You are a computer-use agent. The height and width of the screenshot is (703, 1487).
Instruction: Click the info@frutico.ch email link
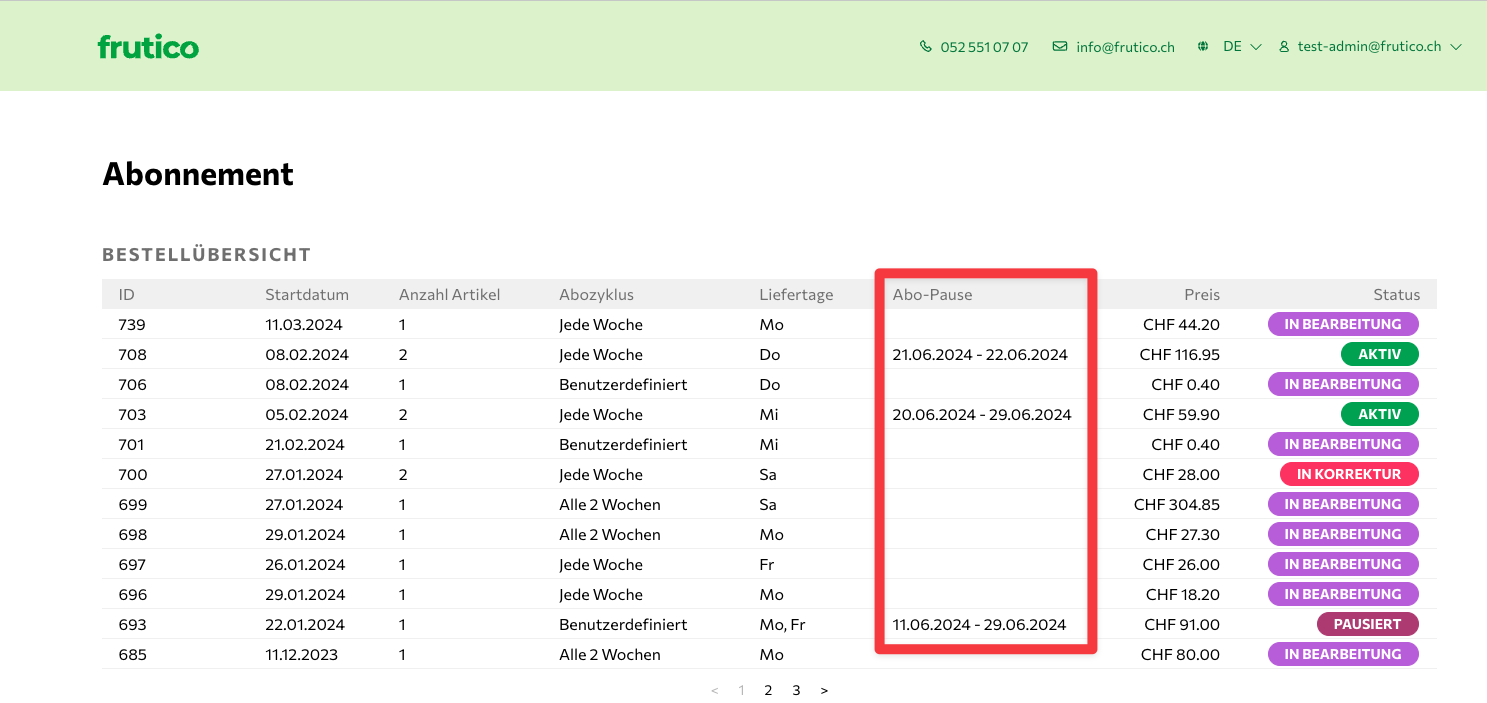tap(1125, 47)
